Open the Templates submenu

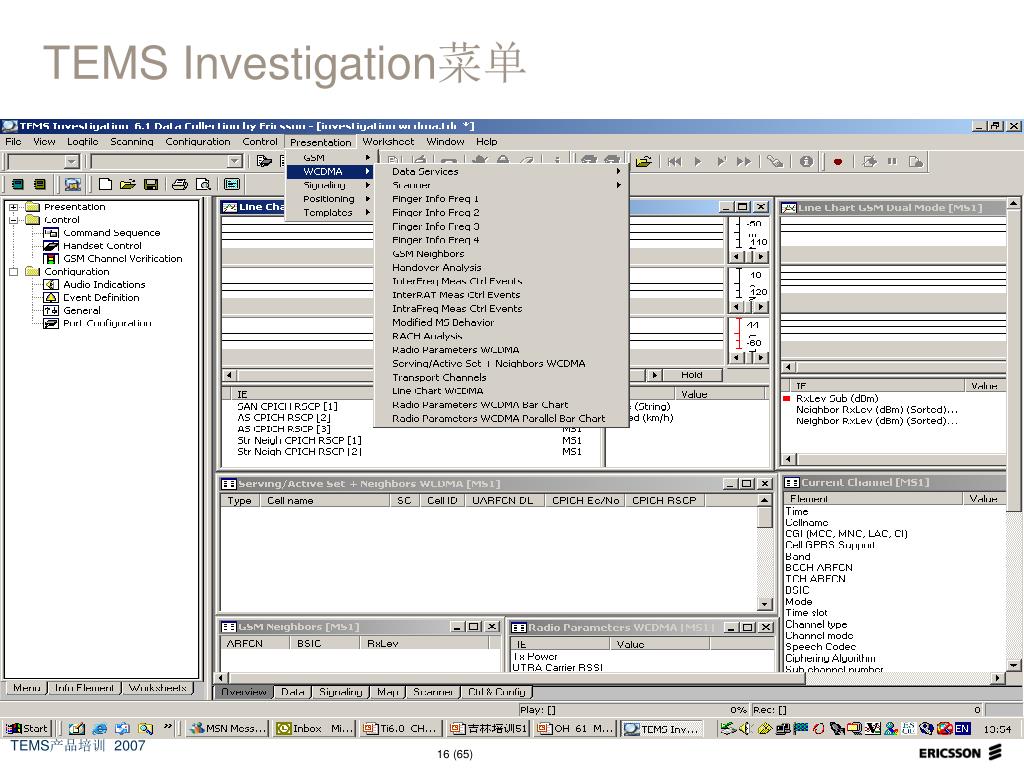point(330,212)
